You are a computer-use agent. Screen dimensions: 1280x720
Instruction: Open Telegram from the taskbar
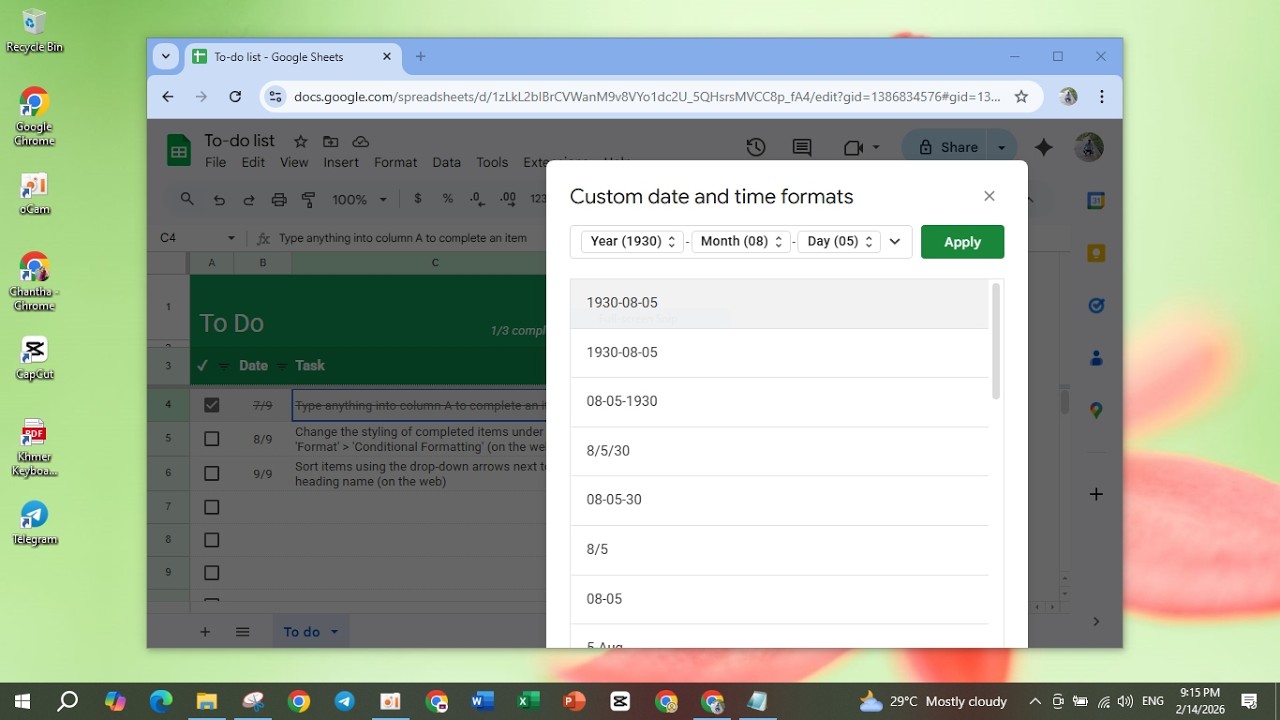click(344, 701)
